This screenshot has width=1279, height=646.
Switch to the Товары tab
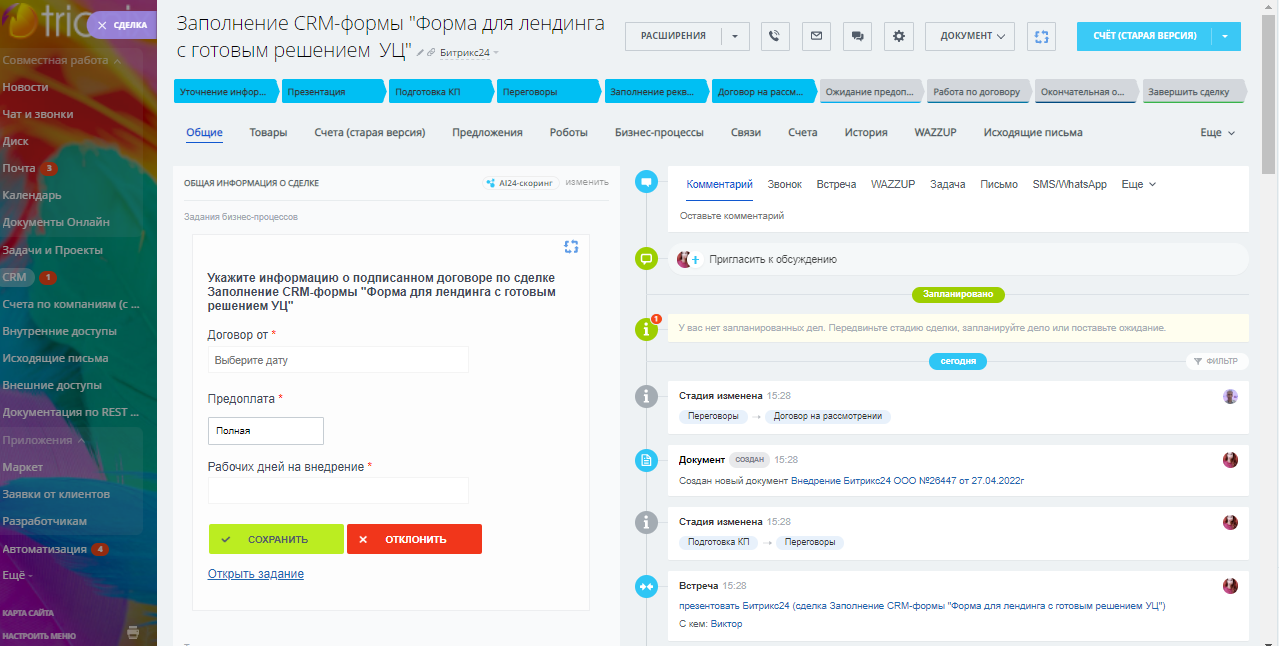(x=268, y=133)
